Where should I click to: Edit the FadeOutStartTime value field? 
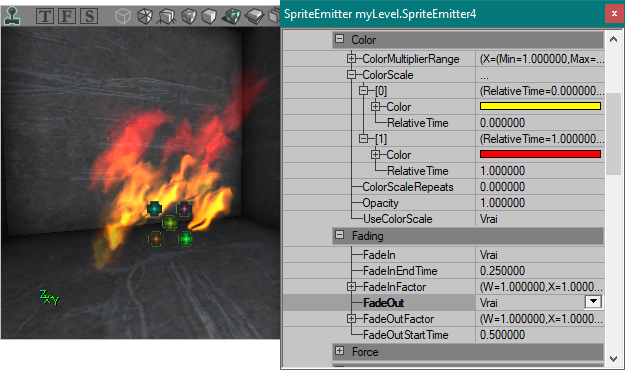540,335
